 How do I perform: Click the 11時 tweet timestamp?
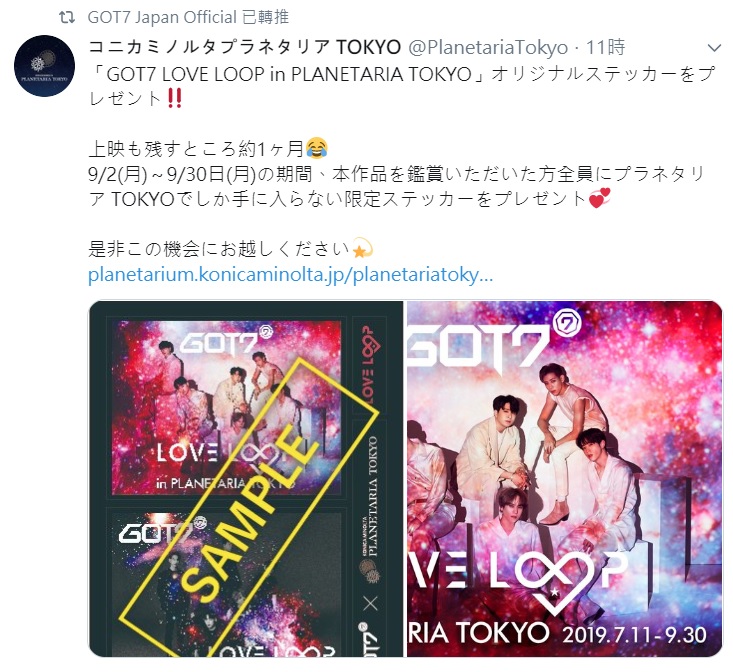point(605,47)
